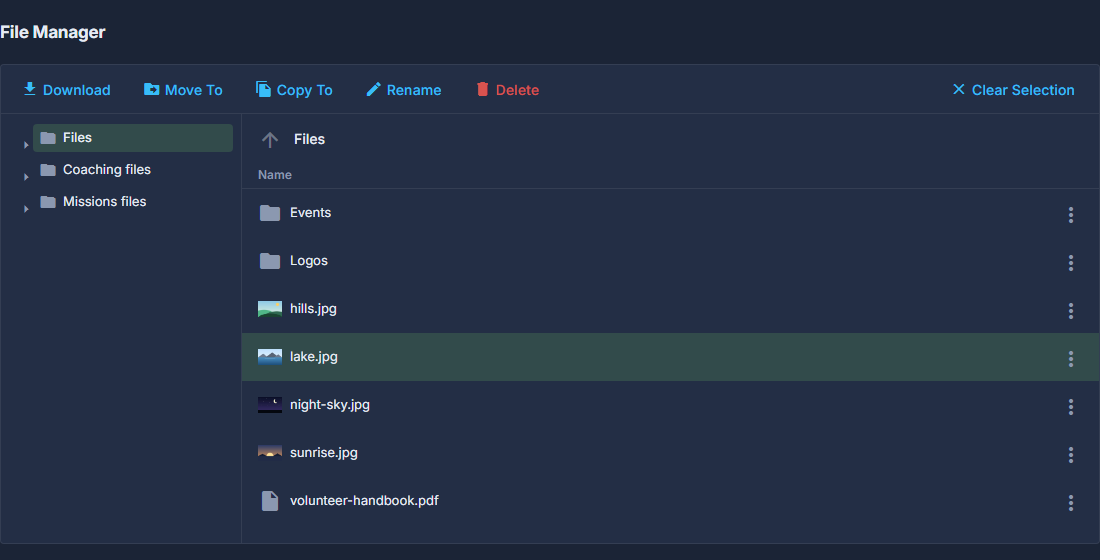Viewport: 1100px width, 560px height.
Task: Select the hills.jpg file name
Action: click(x=313, y=309)
